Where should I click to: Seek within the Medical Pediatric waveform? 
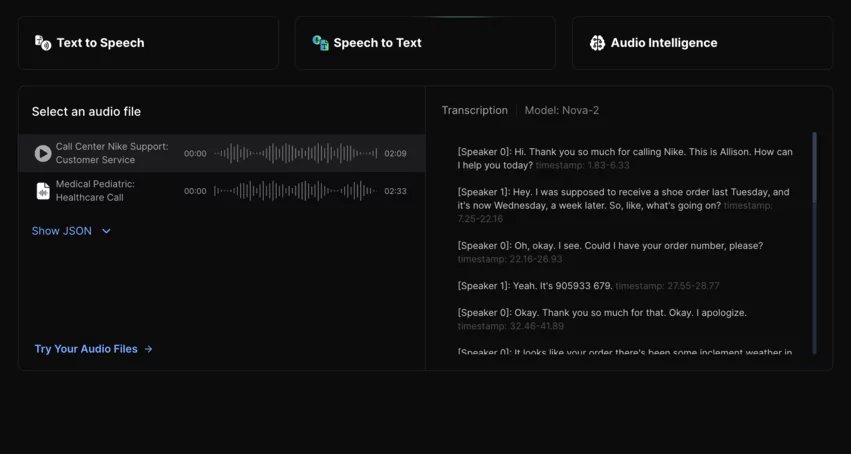pyautogui.click(x=295, y=191)
